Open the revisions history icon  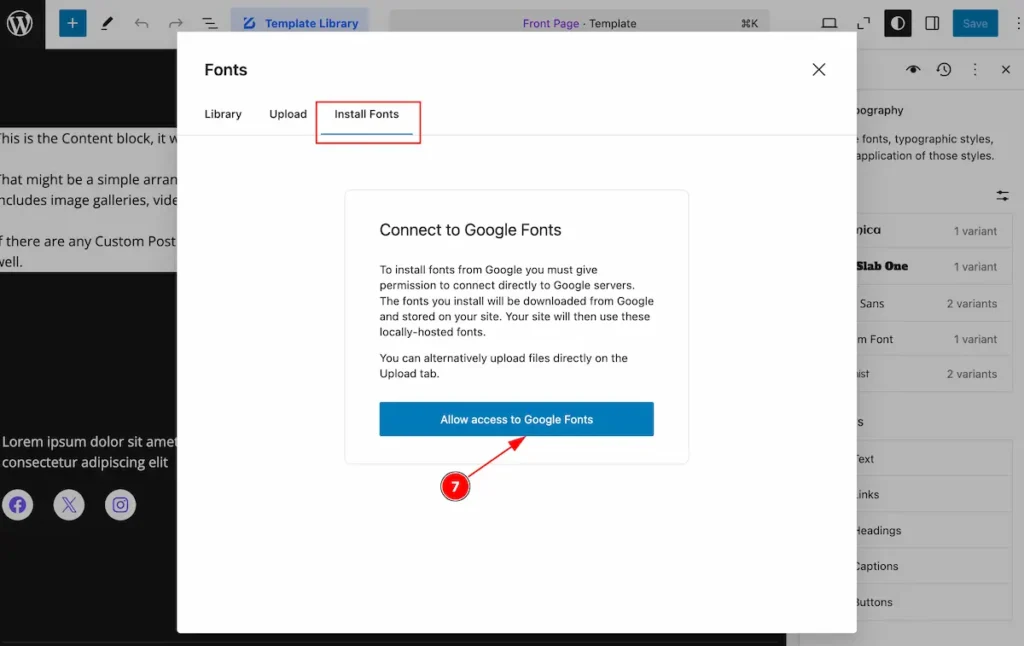[x=944, y=69]
